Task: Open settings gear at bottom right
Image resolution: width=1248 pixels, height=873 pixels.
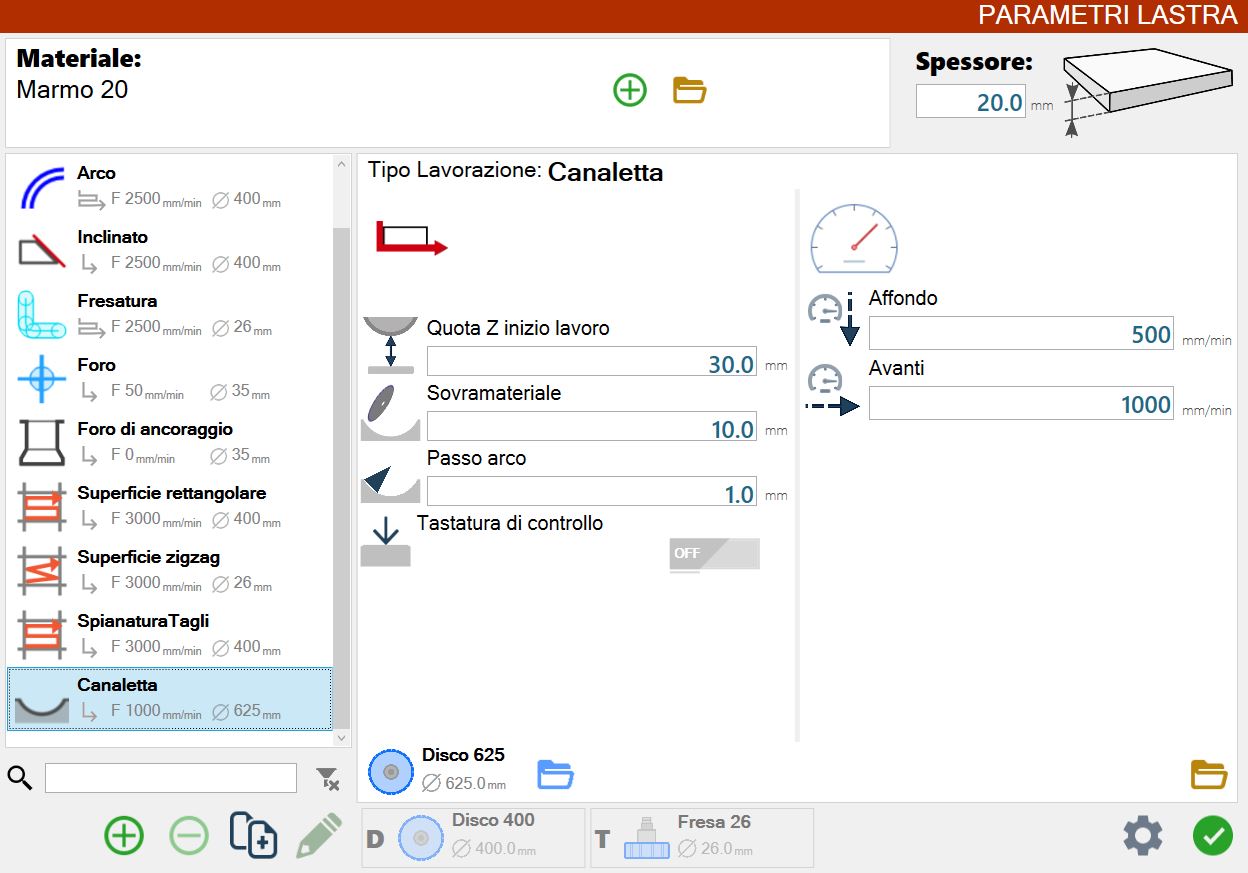Action: point(1143,835)
